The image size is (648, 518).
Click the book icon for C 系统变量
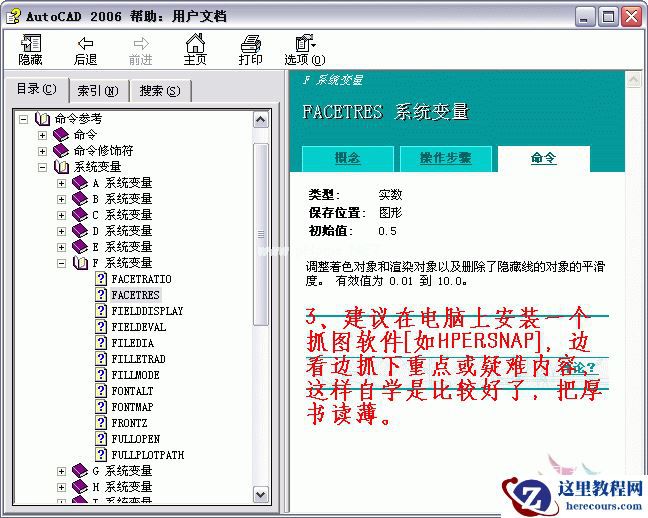point(80,215)
